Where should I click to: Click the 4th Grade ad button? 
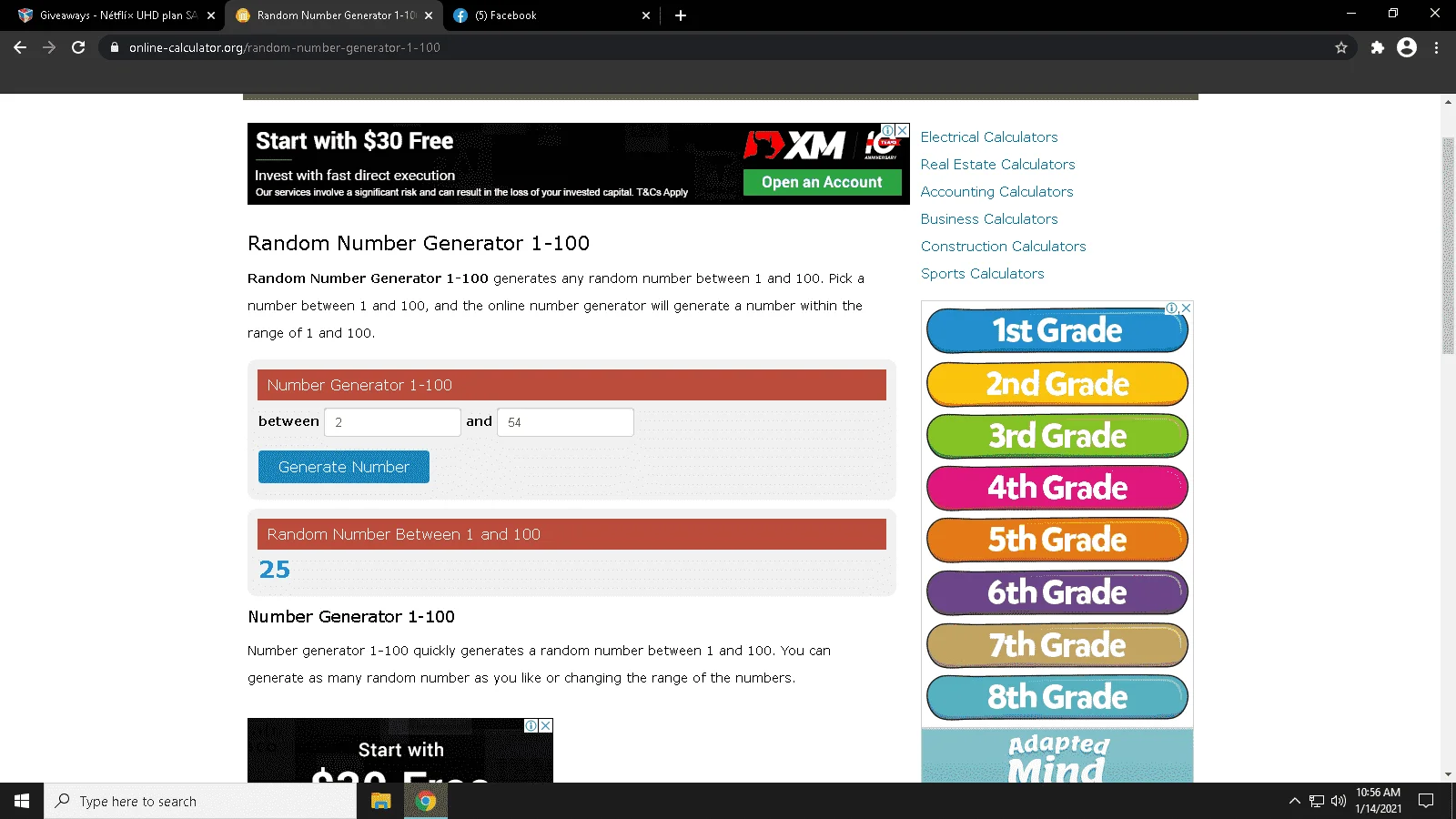tap(1057, 488)
